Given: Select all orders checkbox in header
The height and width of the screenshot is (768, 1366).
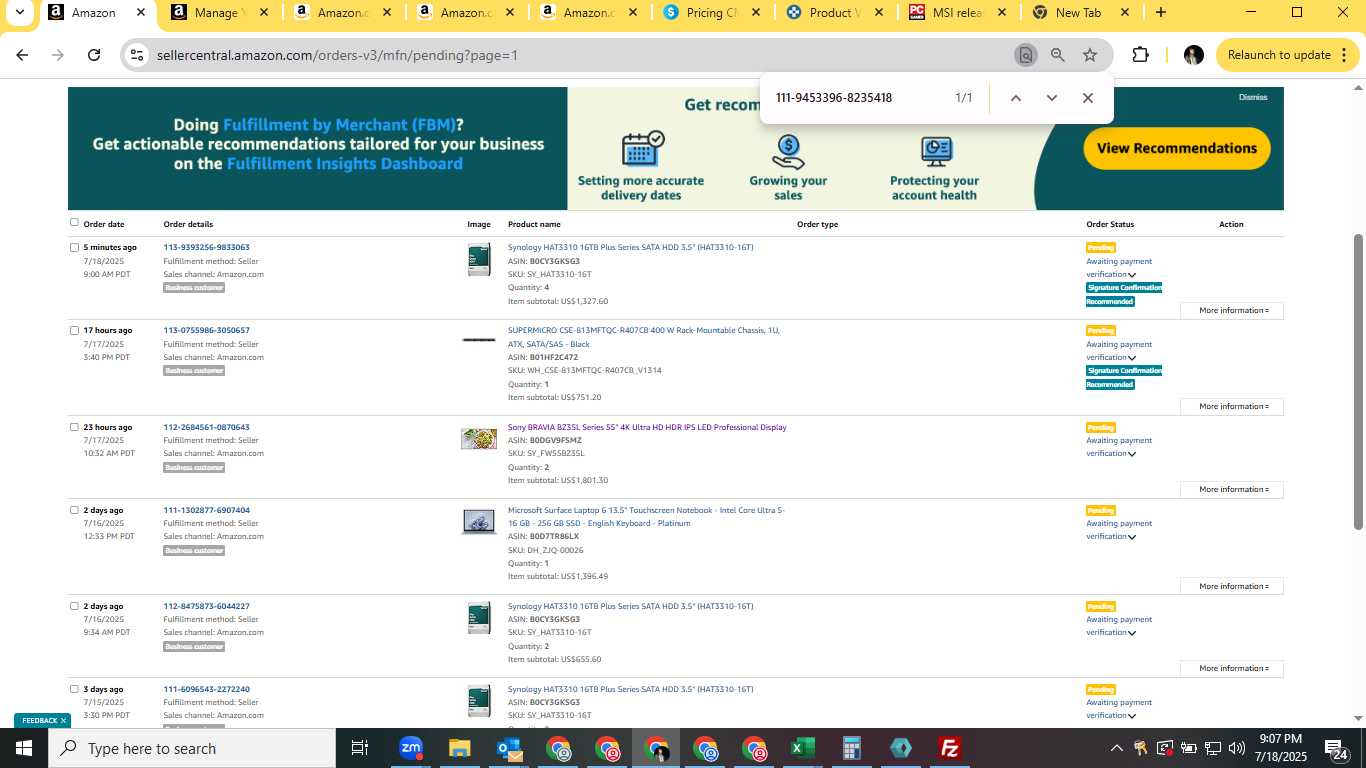Looking at the screenshot, I should pos(74,222).
